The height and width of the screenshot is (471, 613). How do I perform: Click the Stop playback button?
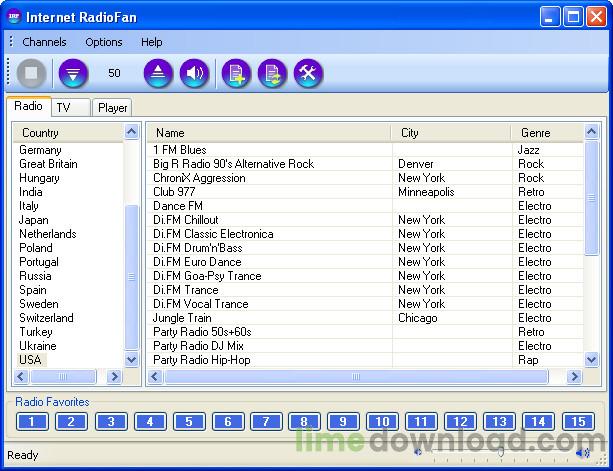32,73
